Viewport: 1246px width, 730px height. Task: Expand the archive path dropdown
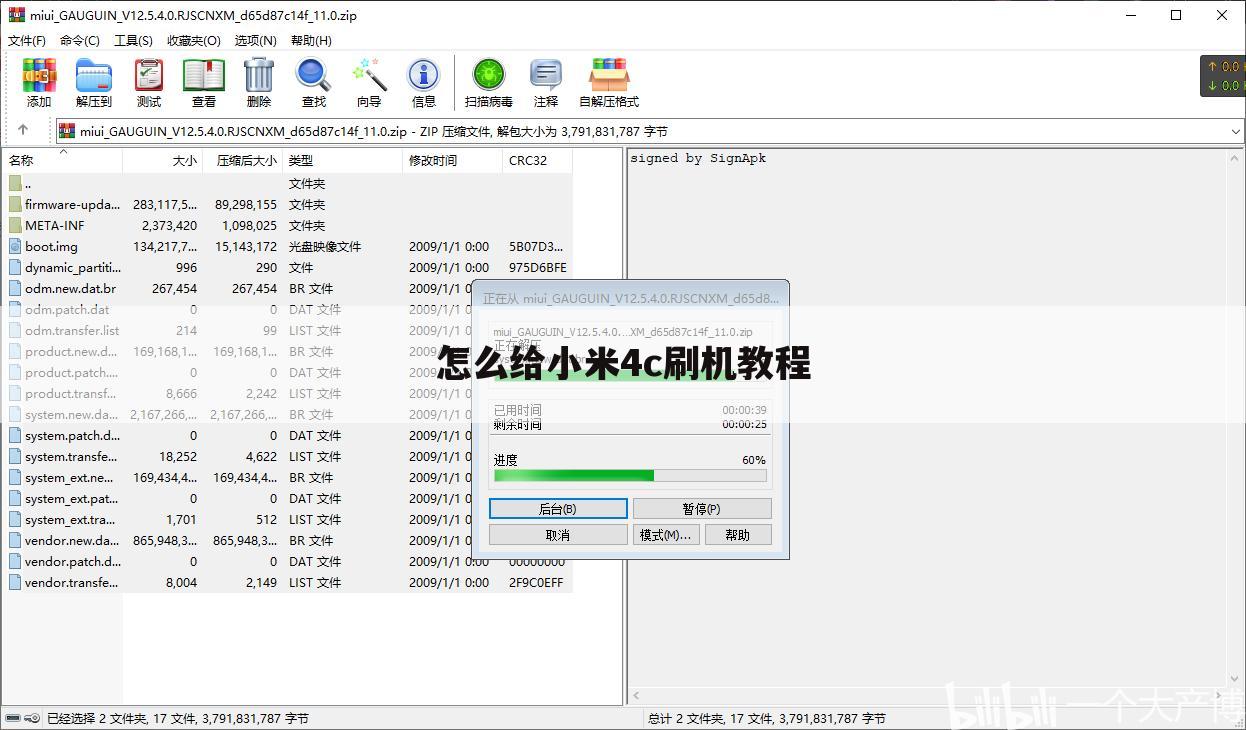pos(1236,131)
